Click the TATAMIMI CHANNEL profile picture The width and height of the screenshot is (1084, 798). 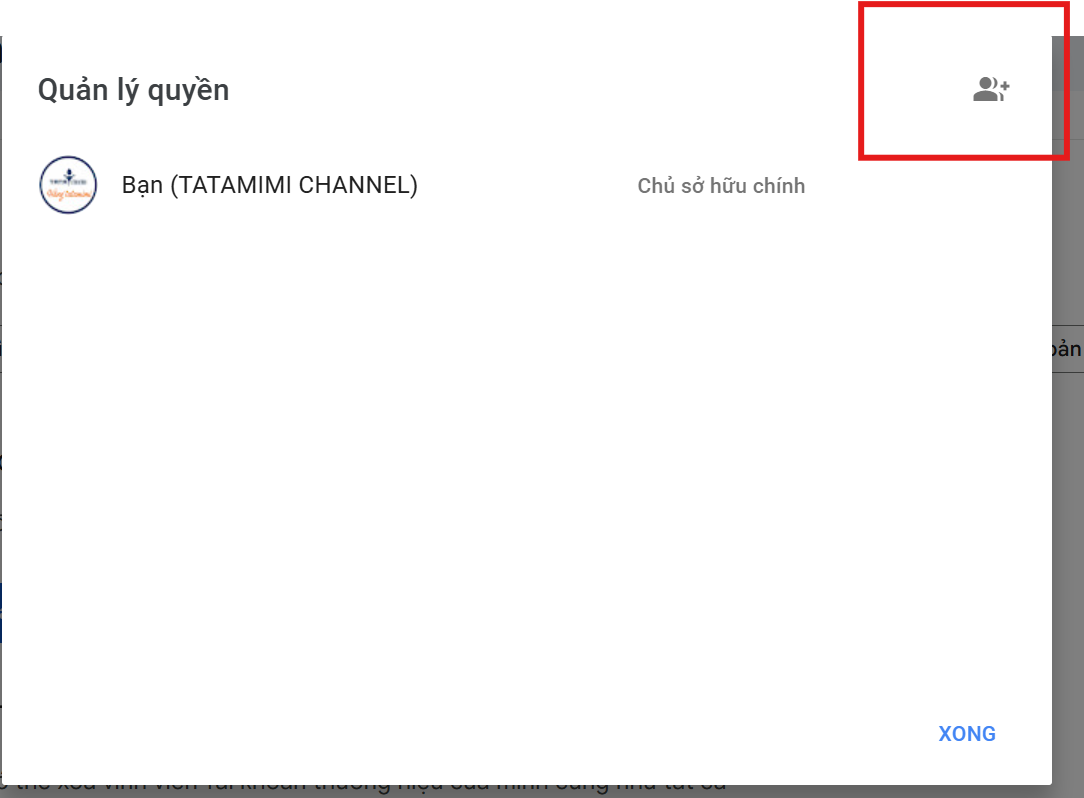(67, 185)
